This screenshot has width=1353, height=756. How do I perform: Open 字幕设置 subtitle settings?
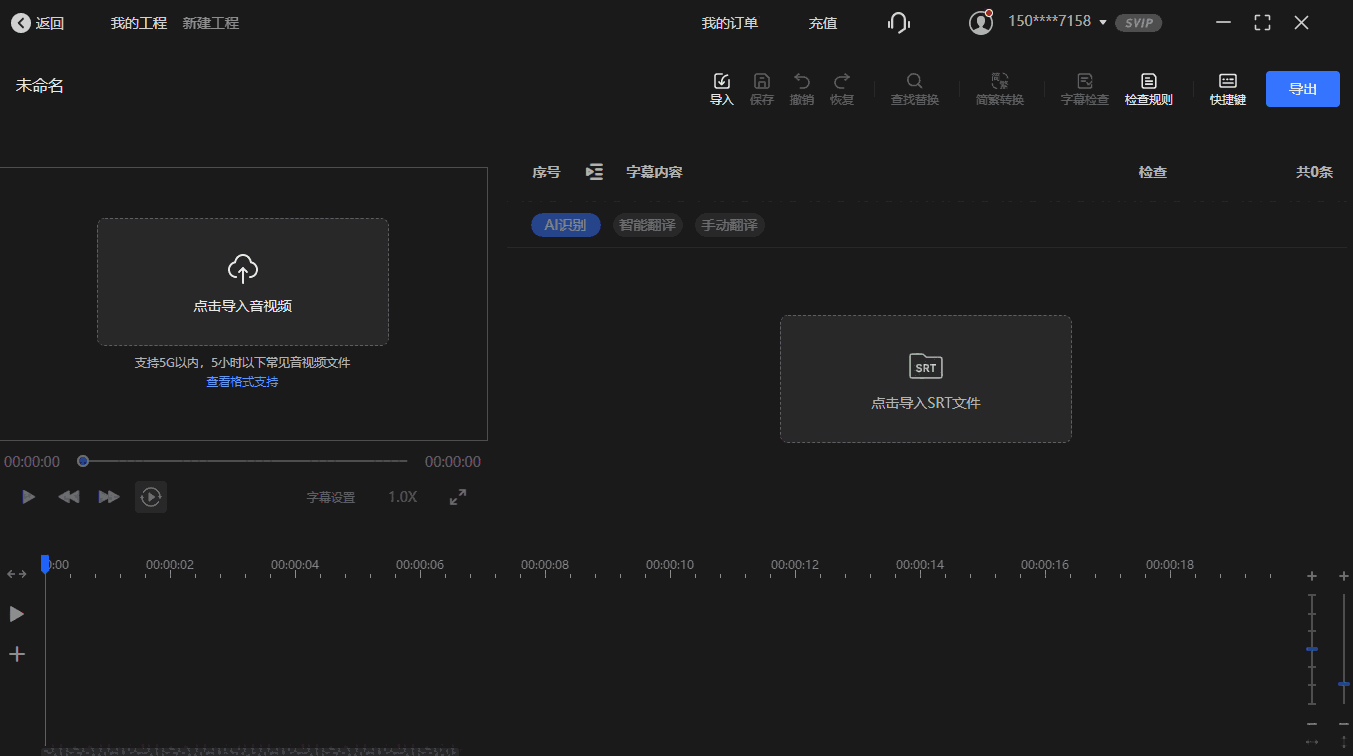coord(331,497)
